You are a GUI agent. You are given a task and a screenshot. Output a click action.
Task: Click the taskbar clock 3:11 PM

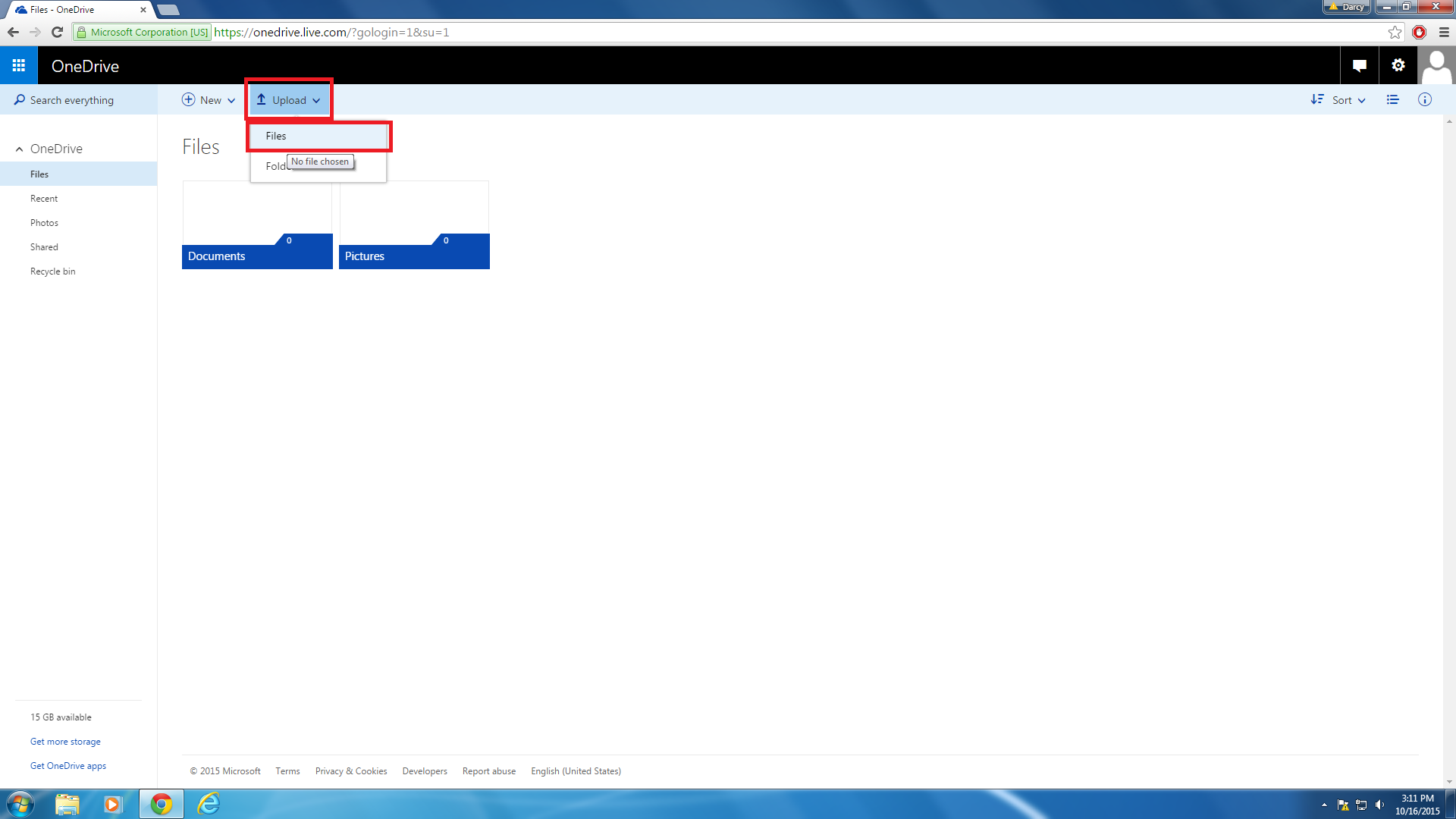click(1417, 799)
